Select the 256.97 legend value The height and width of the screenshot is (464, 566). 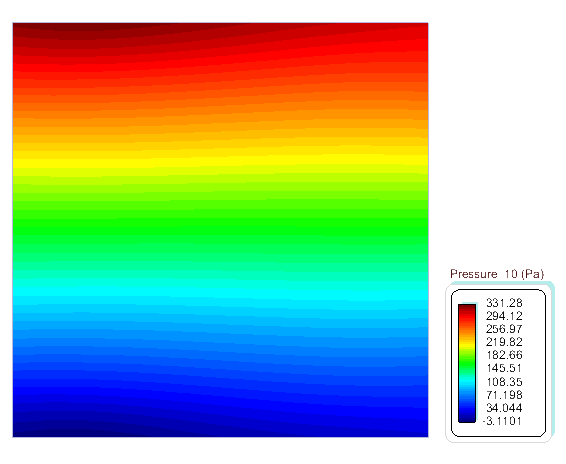[504, 329]
